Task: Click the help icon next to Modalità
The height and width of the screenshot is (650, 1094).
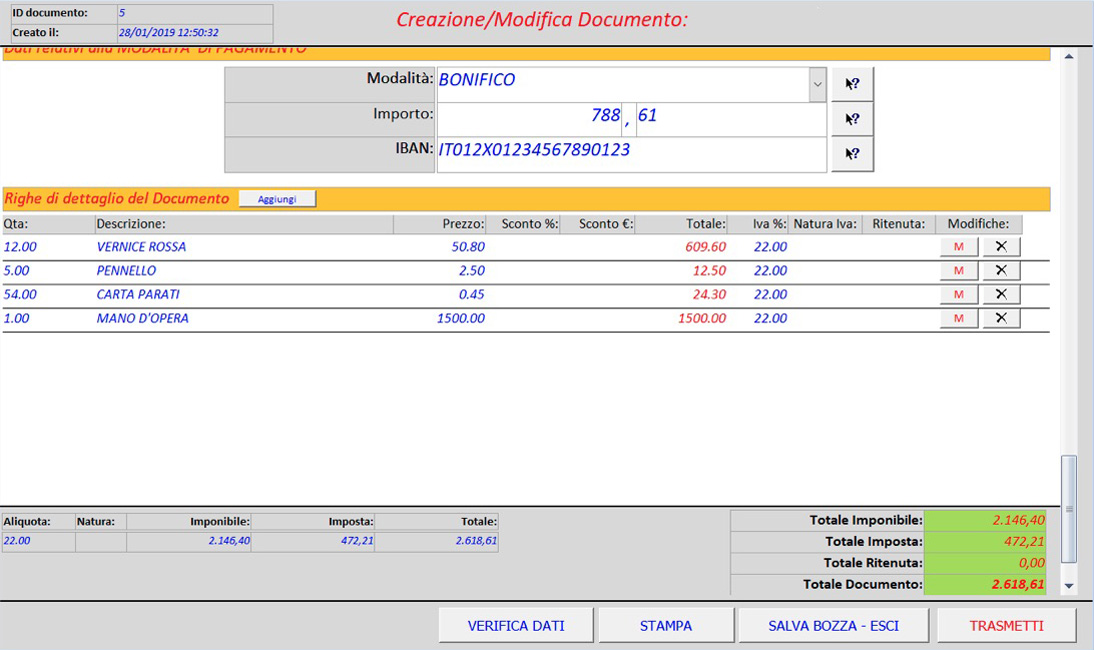Action: pos(852,84)
